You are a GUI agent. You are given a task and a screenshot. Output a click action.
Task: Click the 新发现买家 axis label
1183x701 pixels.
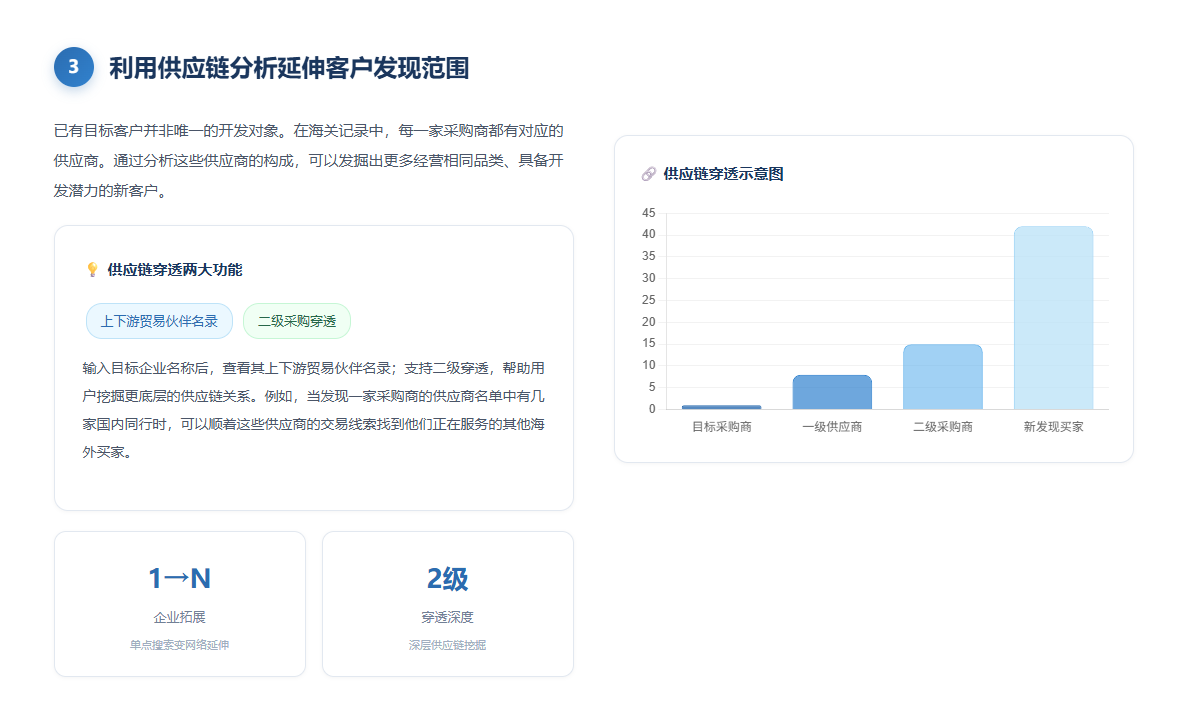point(1053,427)
